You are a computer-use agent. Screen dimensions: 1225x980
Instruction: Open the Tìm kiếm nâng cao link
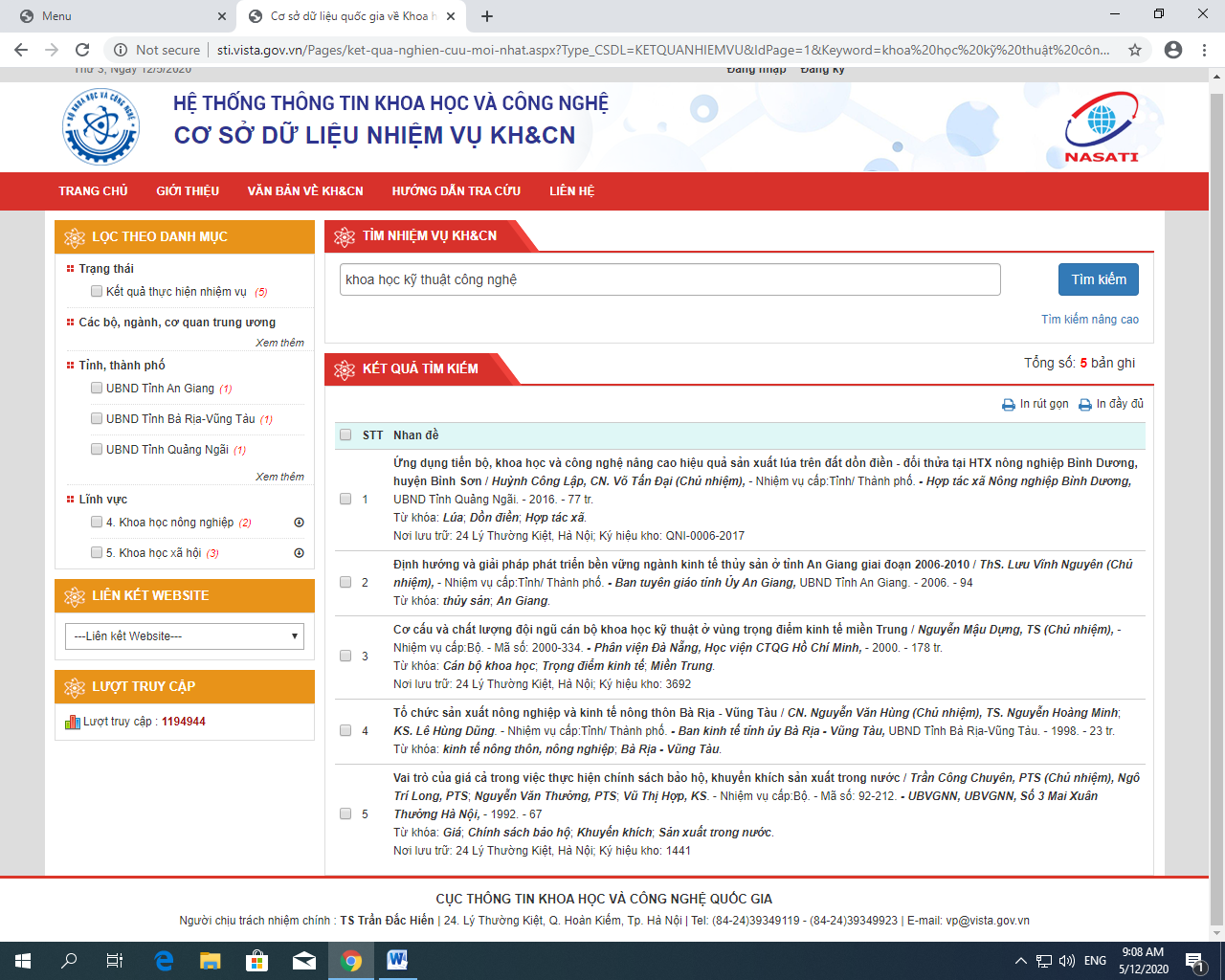(x=1089, y=320)
